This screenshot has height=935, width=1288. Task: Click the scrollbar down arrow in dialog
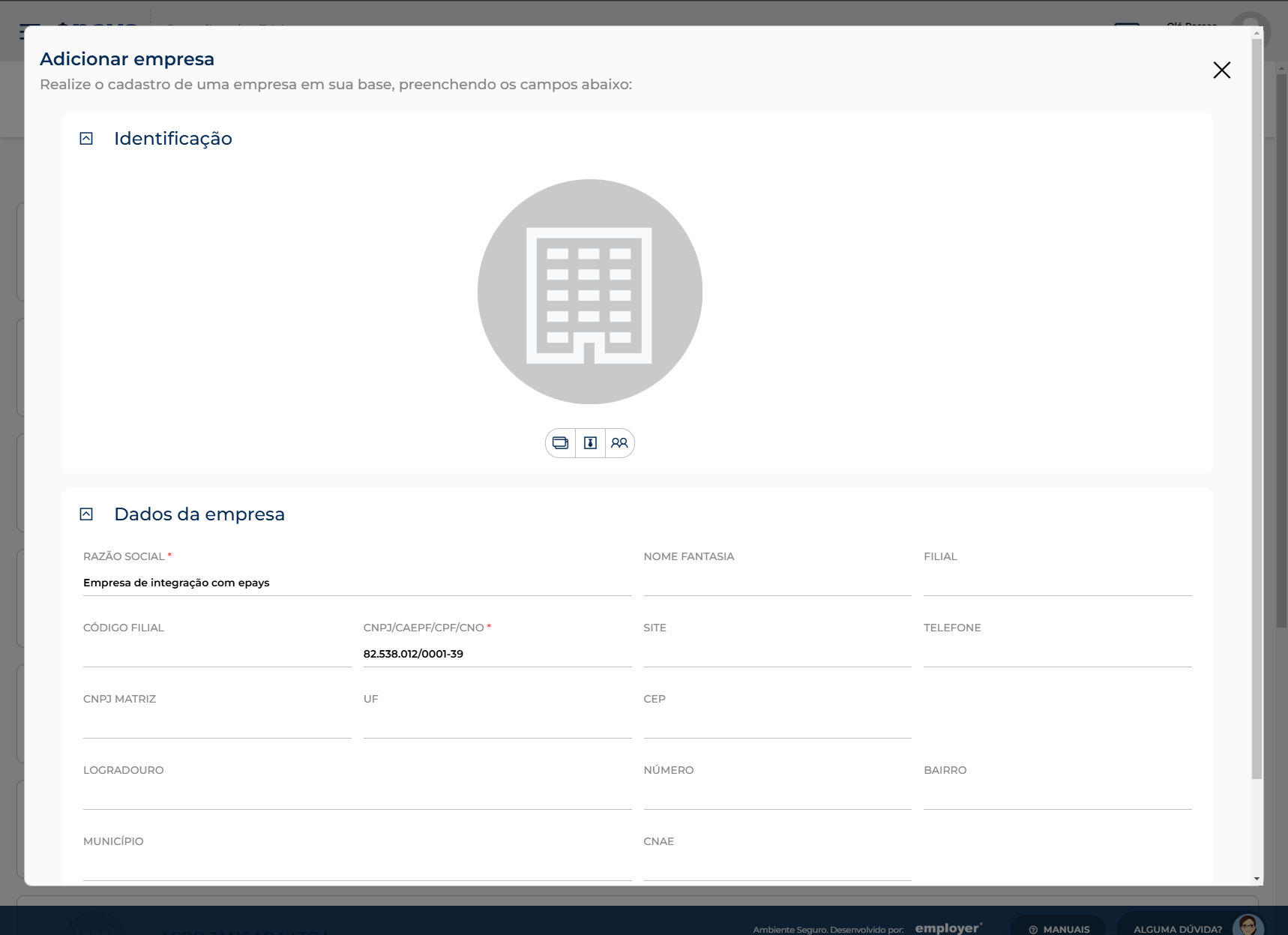coord(1257,879)
